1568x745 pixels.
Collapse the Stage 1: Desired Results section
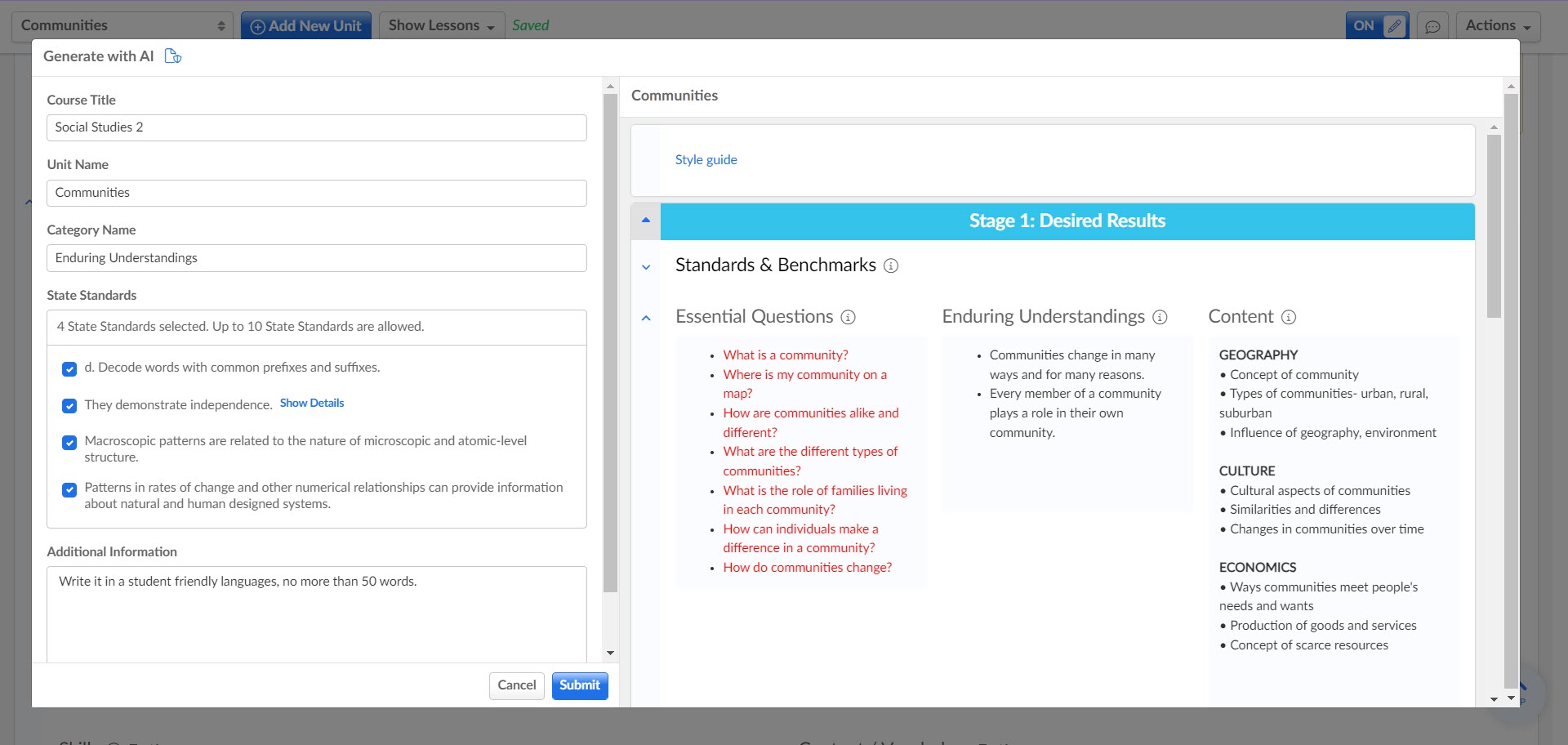646,221
